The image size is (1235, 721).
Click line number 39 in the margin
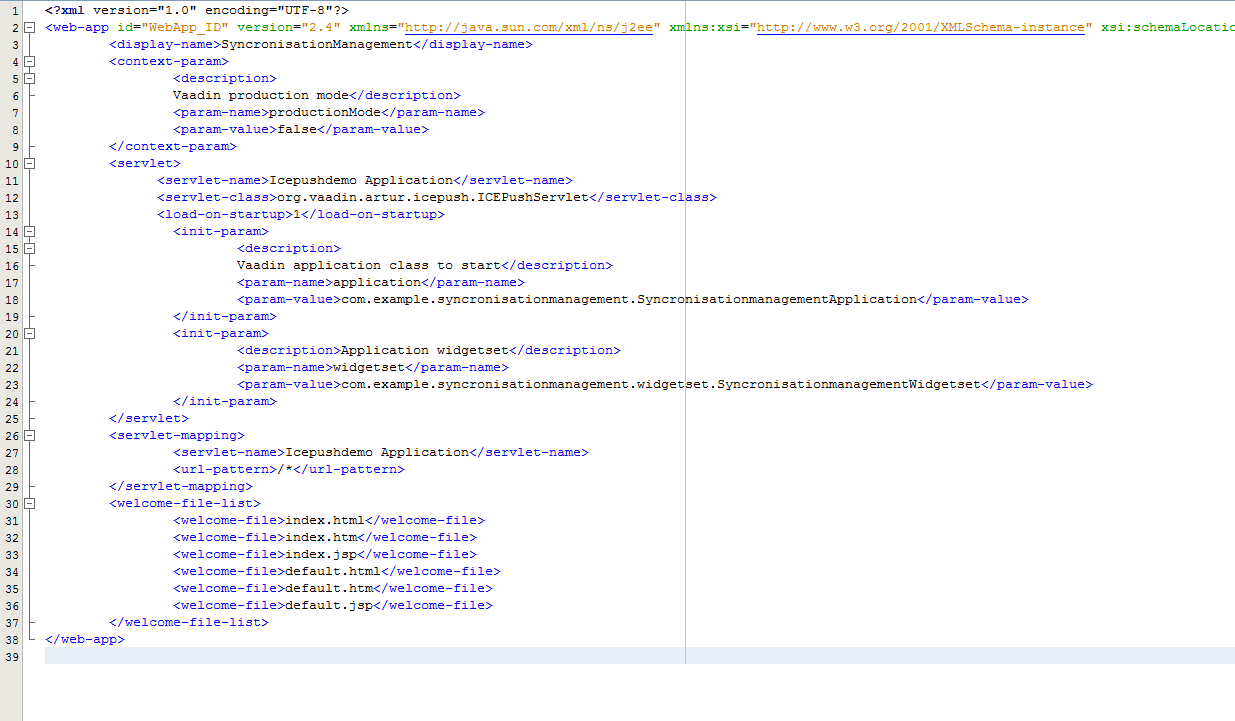click(x=12, y=656)
